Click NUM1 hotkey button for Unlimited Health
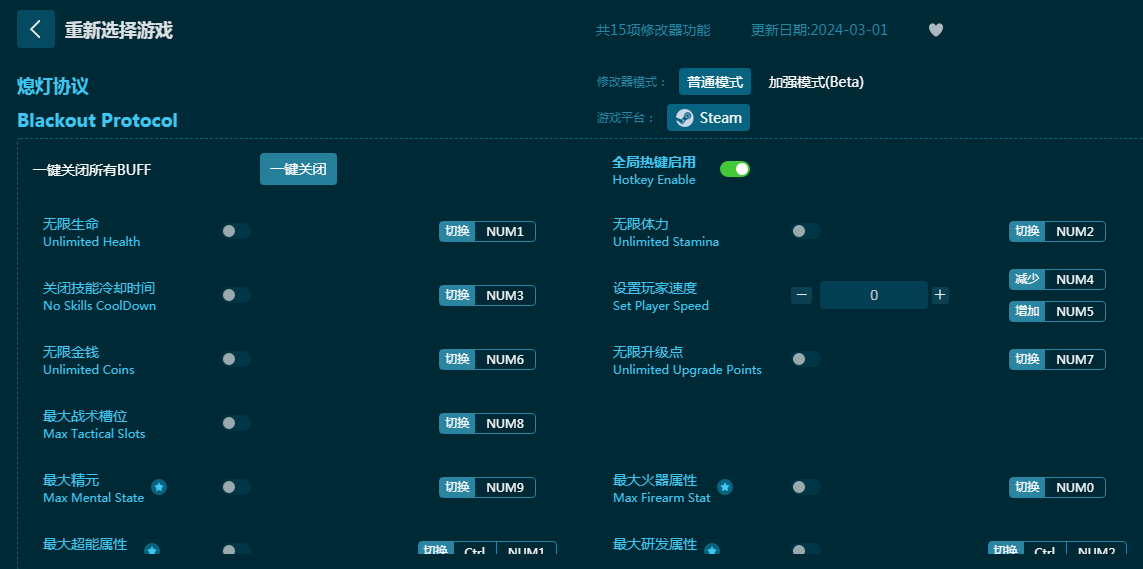 (487, 232)
